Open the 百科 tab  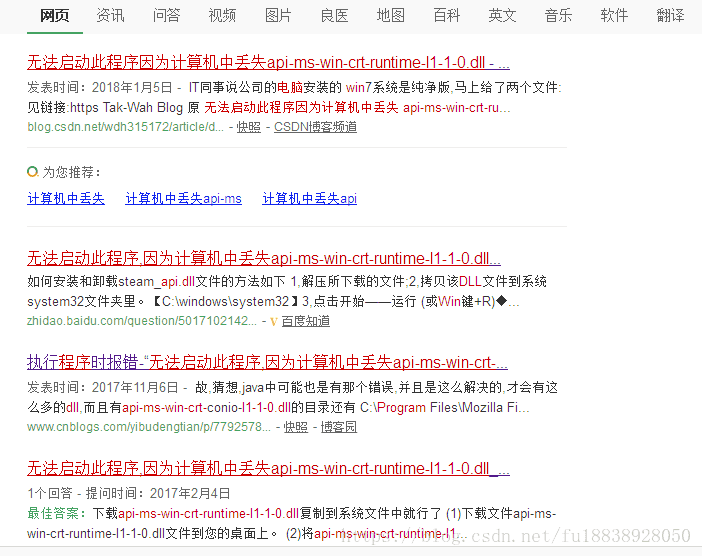pos(446,16)
